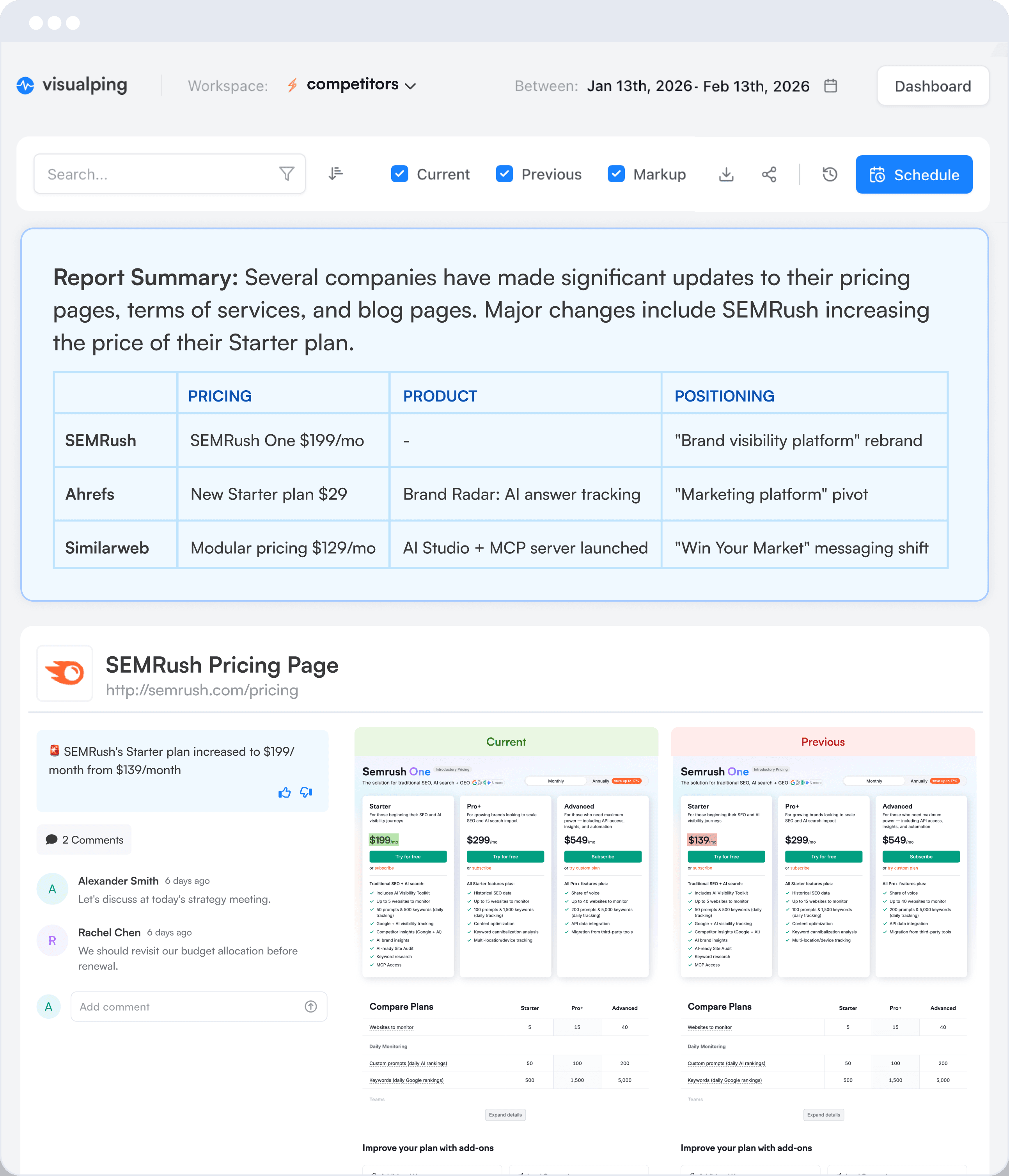This screenshot has height=1176, width=1009.
Task: Submit comment with the up-arrow icon
Action: pos(310,1006)
